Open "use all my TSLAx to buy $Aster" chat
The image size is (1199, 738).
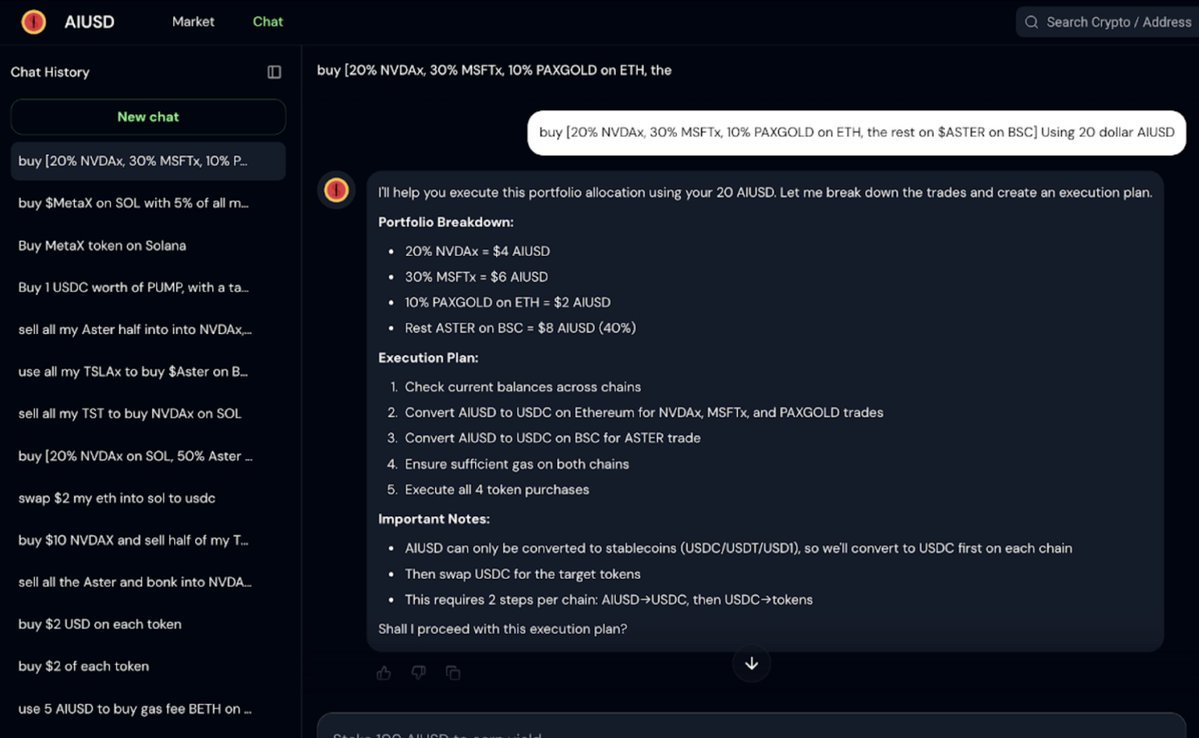132,372
